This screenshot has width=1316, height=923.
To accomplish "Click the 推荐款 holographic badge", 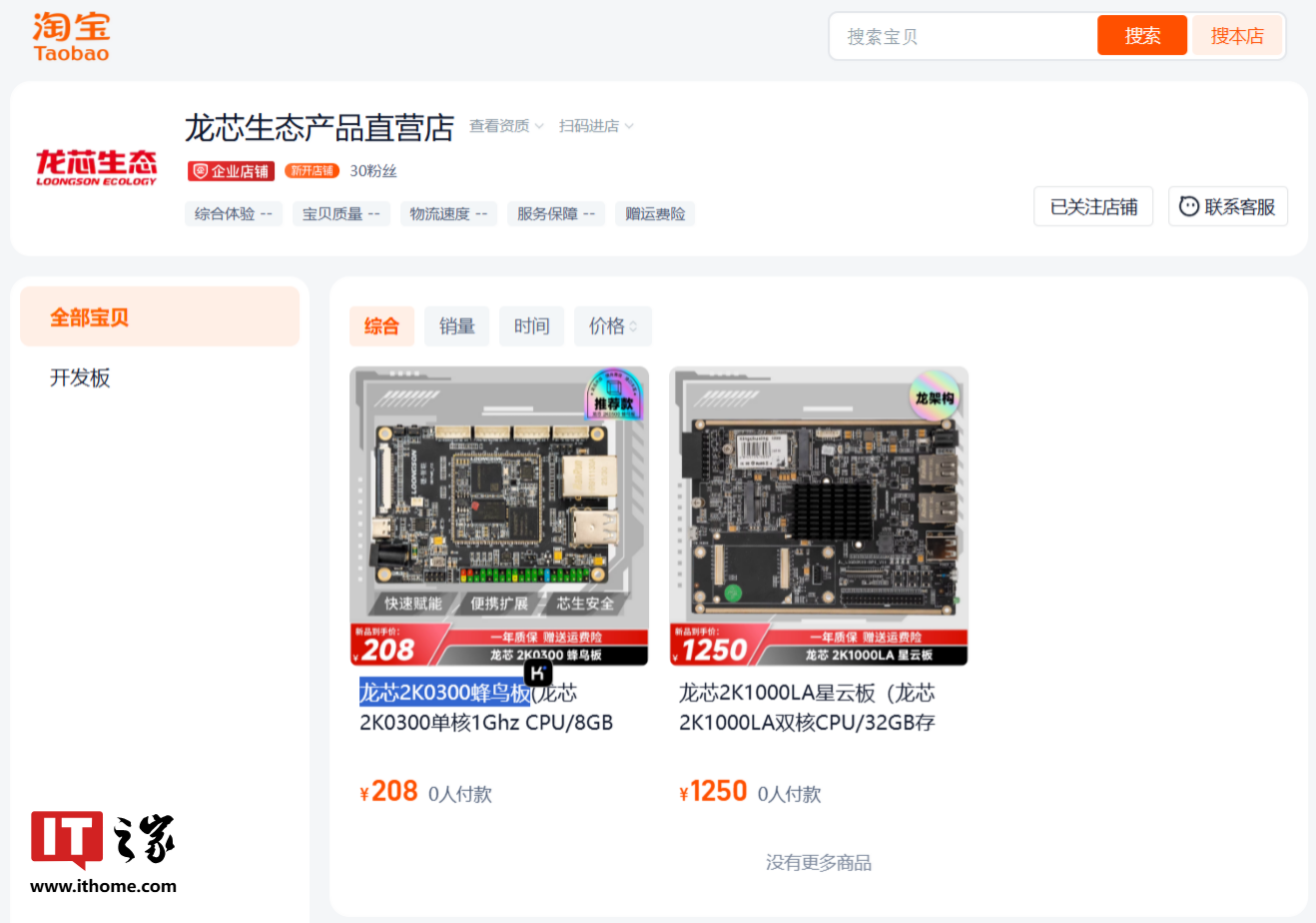I will point(613,395).
